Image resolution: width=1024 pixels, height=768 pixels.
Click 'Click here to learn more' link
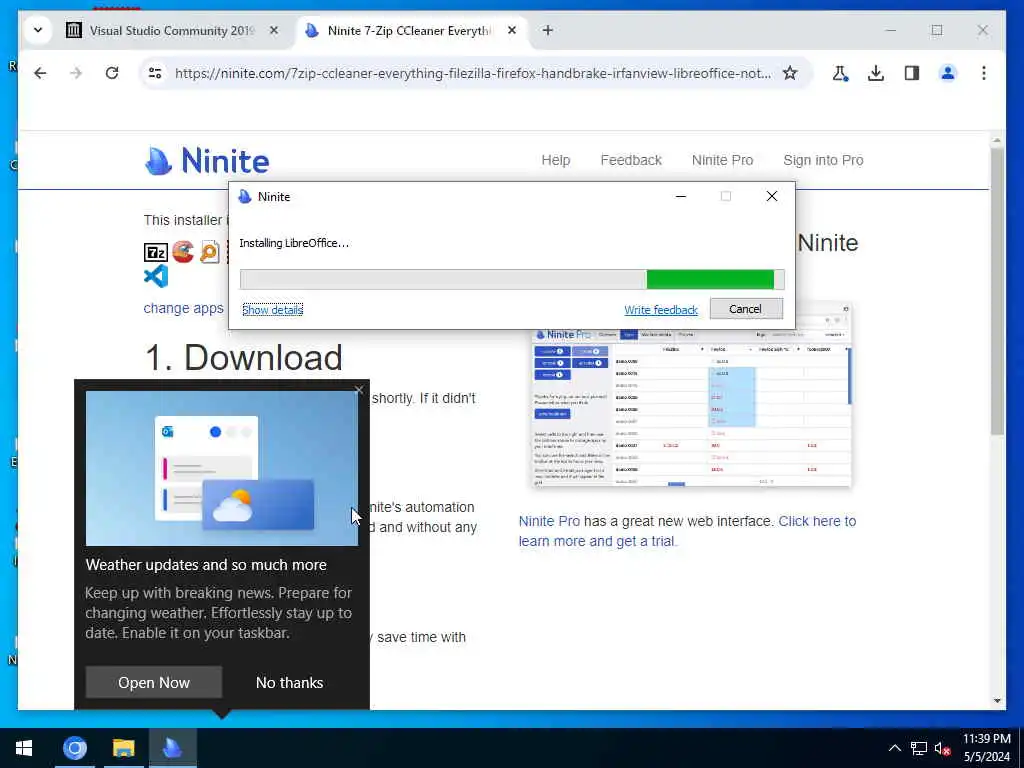click(x=687, y=531)
